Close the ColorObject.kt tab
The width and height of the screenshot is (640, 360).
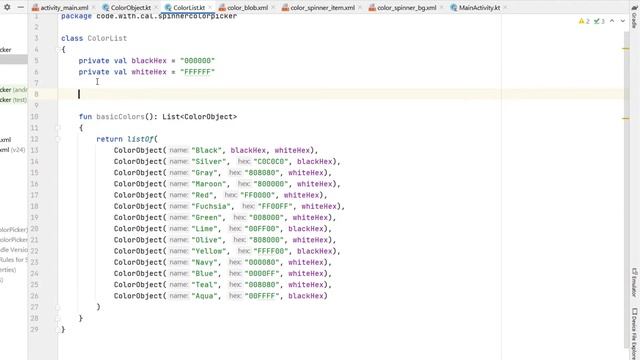coord(156,8)
